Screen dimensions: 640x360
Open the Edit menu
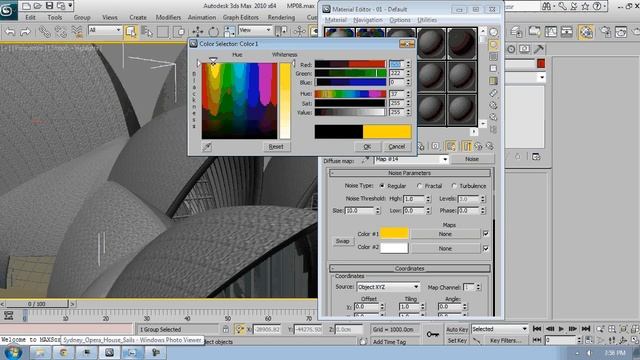click(31, 18)
